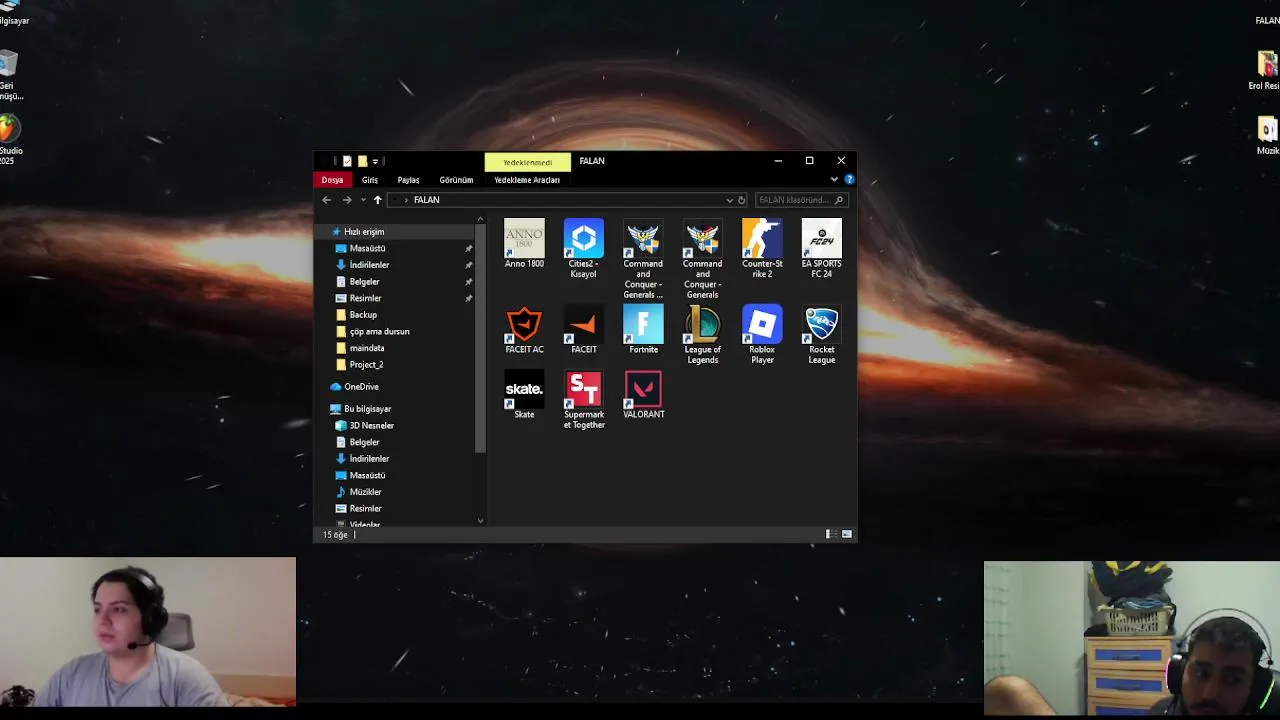Open the maindata folder in sidebar
The width and height of the screenshot is (1280, 720).
click(367, 348)
